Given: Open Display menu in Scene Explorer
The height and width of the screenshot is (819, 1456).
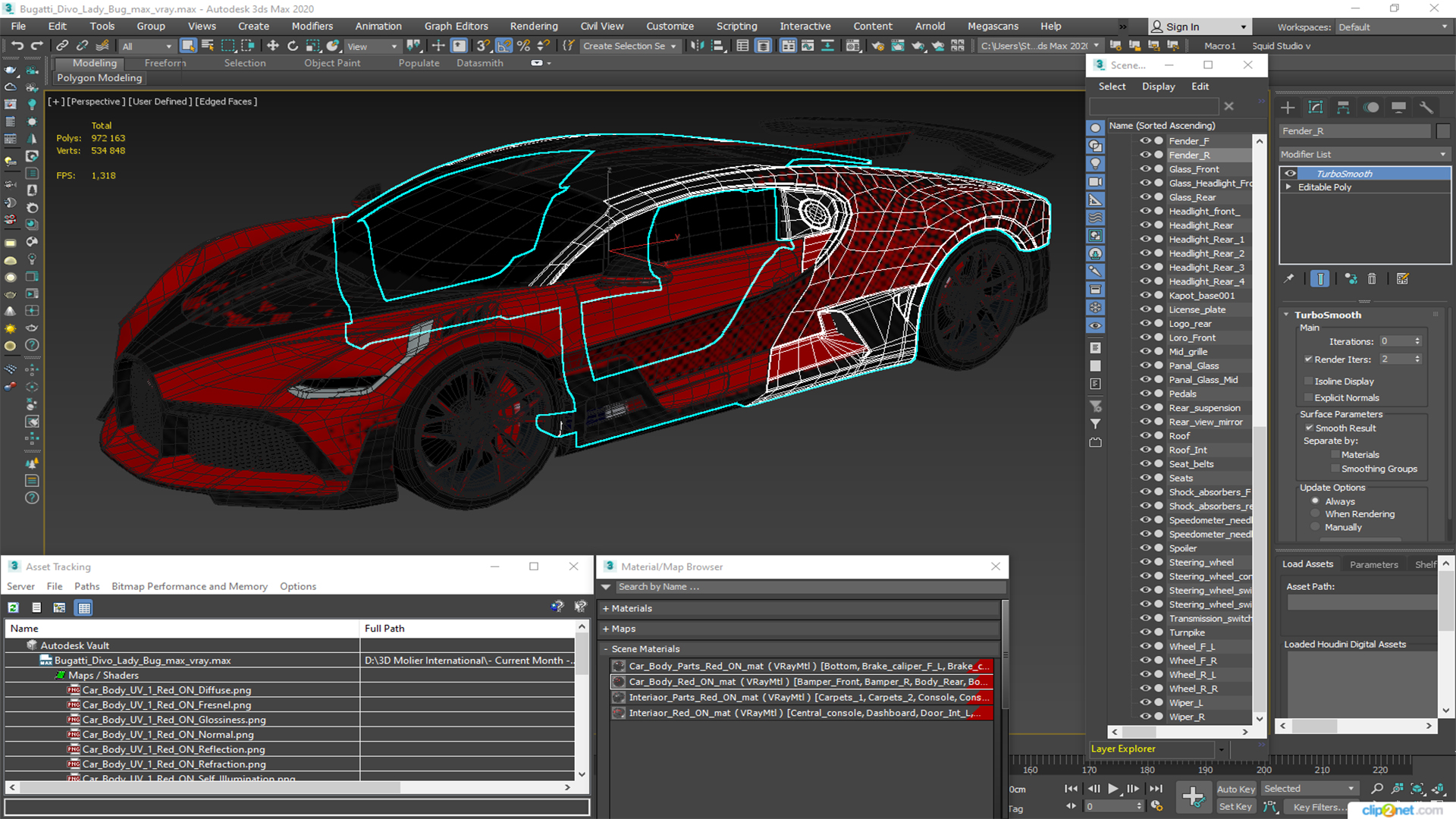Looking at the screenshot, I should (1158, 86).
